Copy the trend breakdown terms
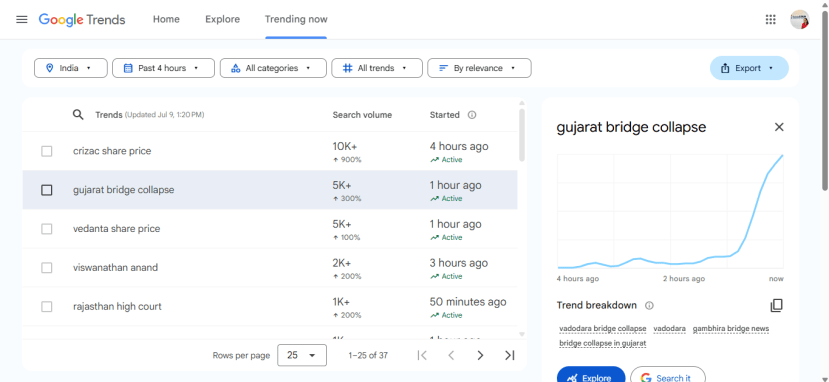 776,305
